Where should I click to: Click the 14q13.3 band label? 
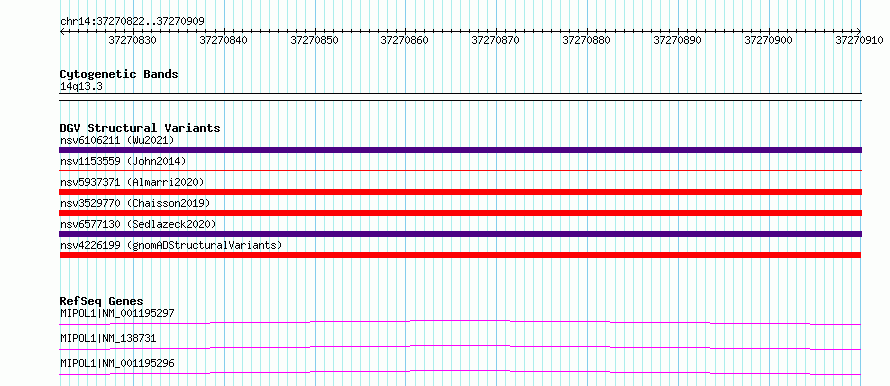[81, 87]
